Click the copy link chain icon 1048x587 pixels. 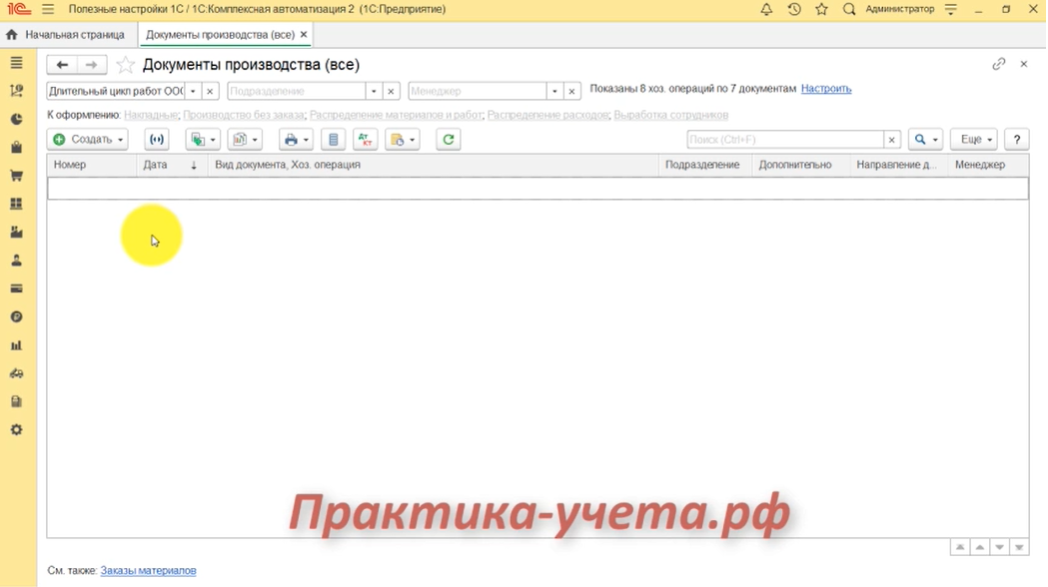[x=998, y=64]
